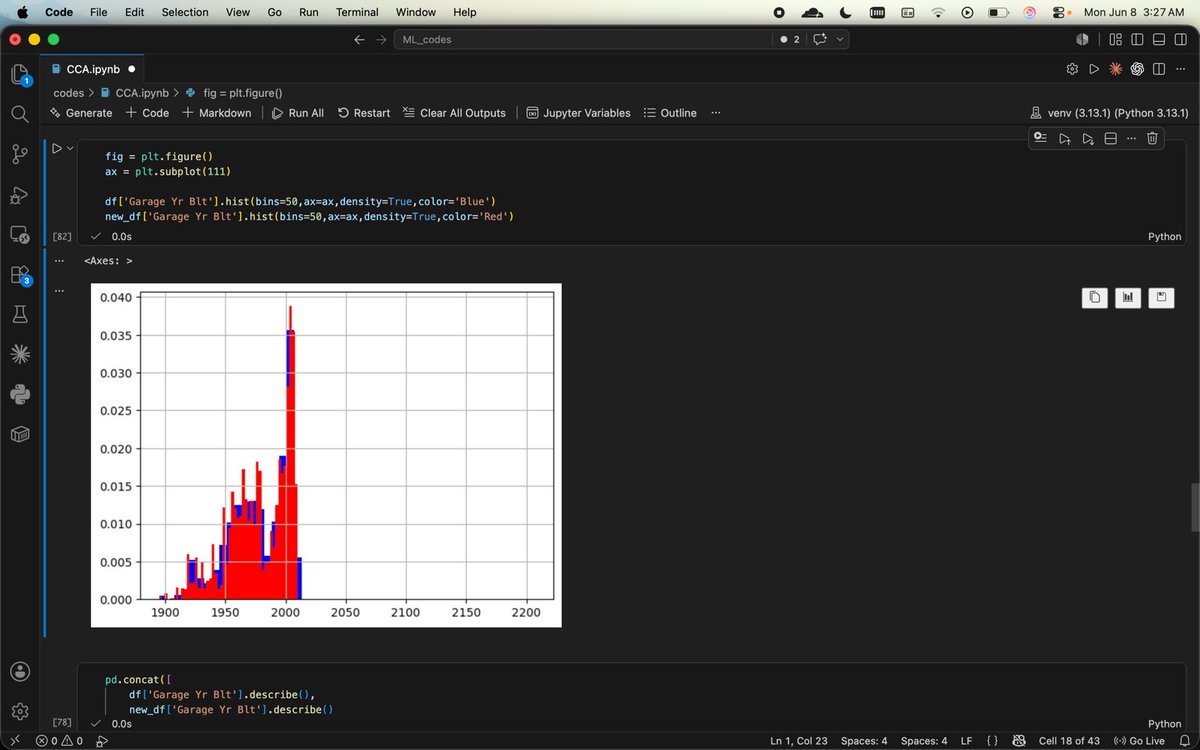Open the Help menu

tap(465, 12)
